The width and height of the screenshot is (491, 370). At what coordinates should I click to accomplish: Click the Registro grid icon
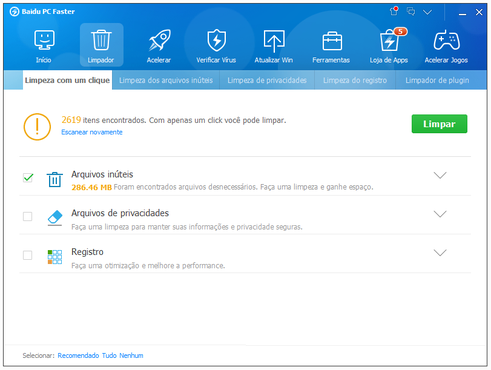[55, 257]
